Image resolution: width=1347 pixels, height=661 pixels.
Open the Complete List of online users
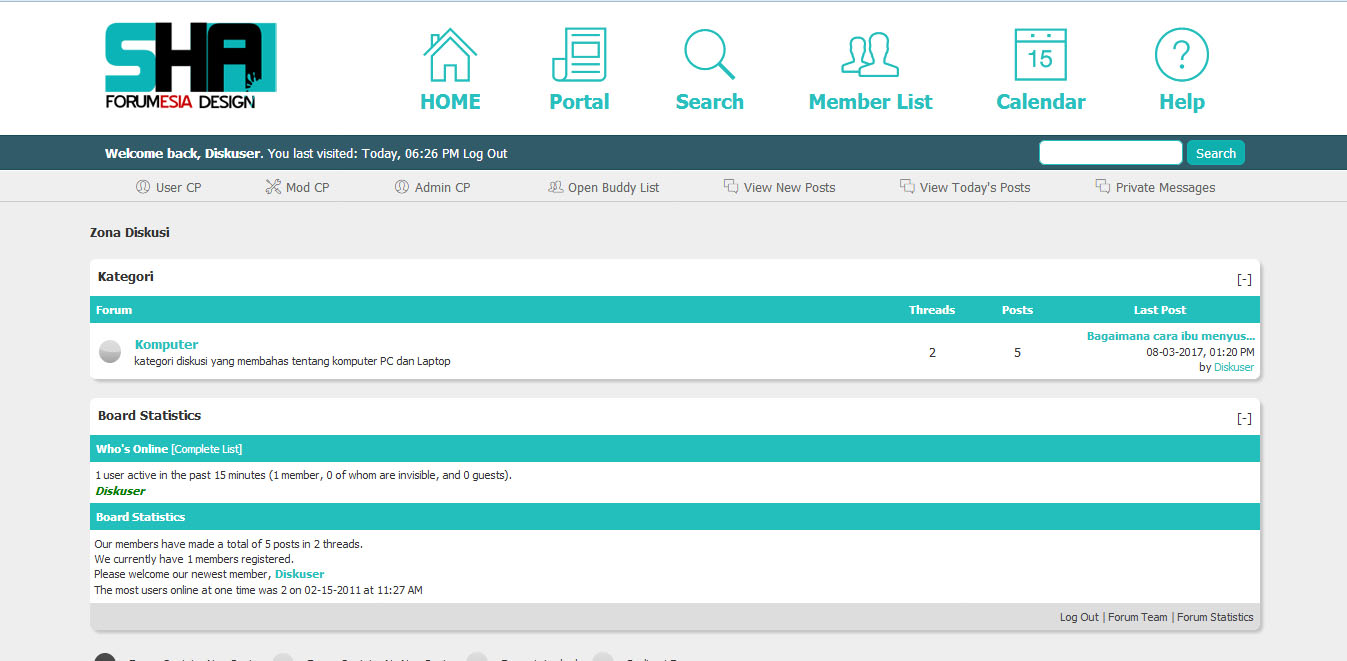(x=207, y=449)
